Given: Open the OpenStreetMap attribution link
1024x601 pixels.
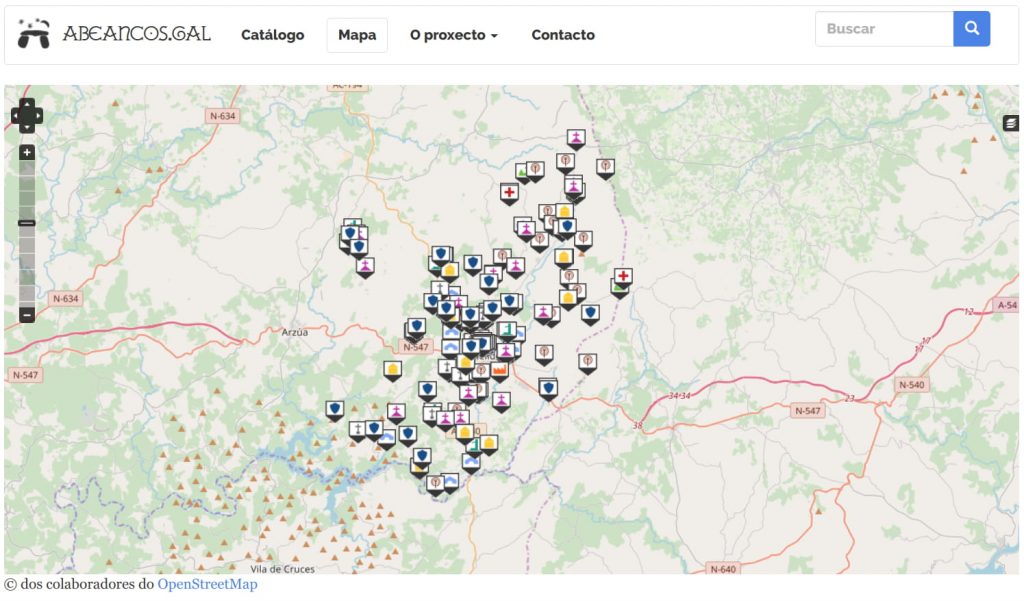Looking at the screenshot, I should click(x=207, y=584).
